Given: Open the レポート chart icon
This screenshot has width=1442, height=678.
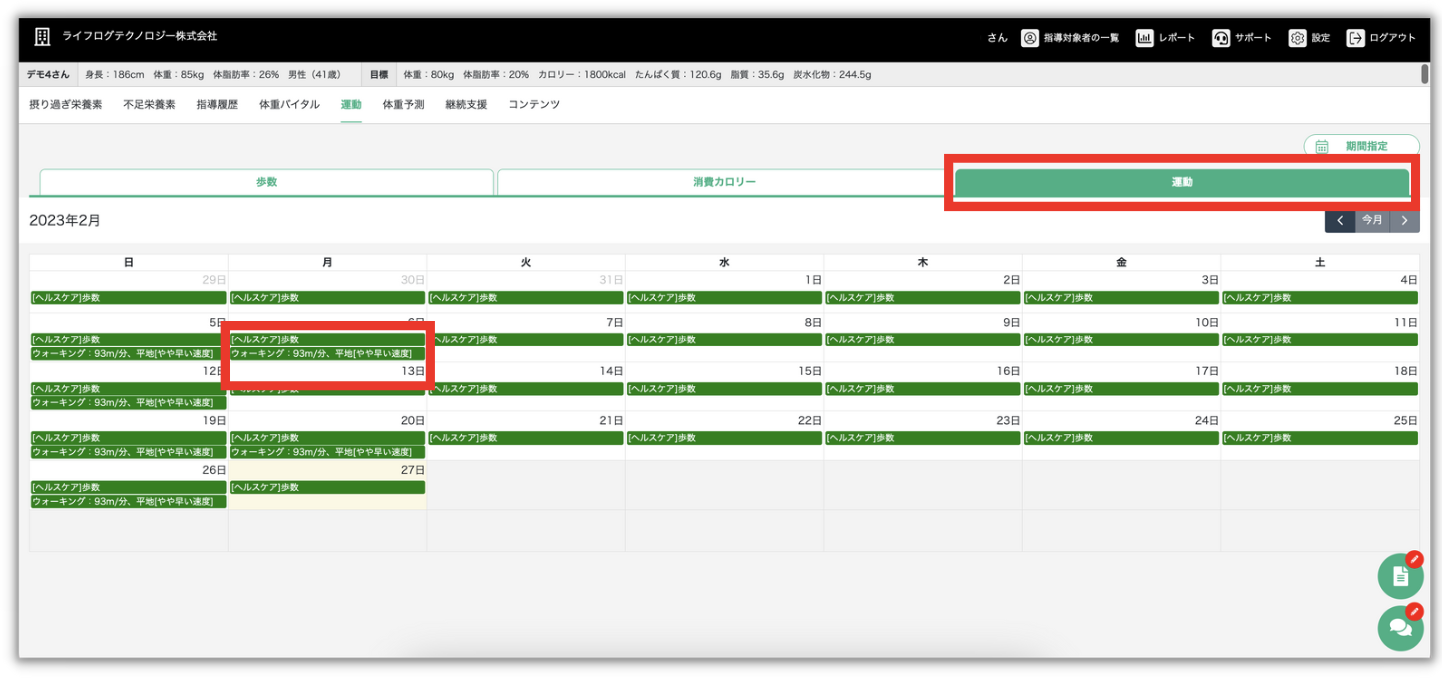Looking at the screenshot, I should coord(1144,38).
